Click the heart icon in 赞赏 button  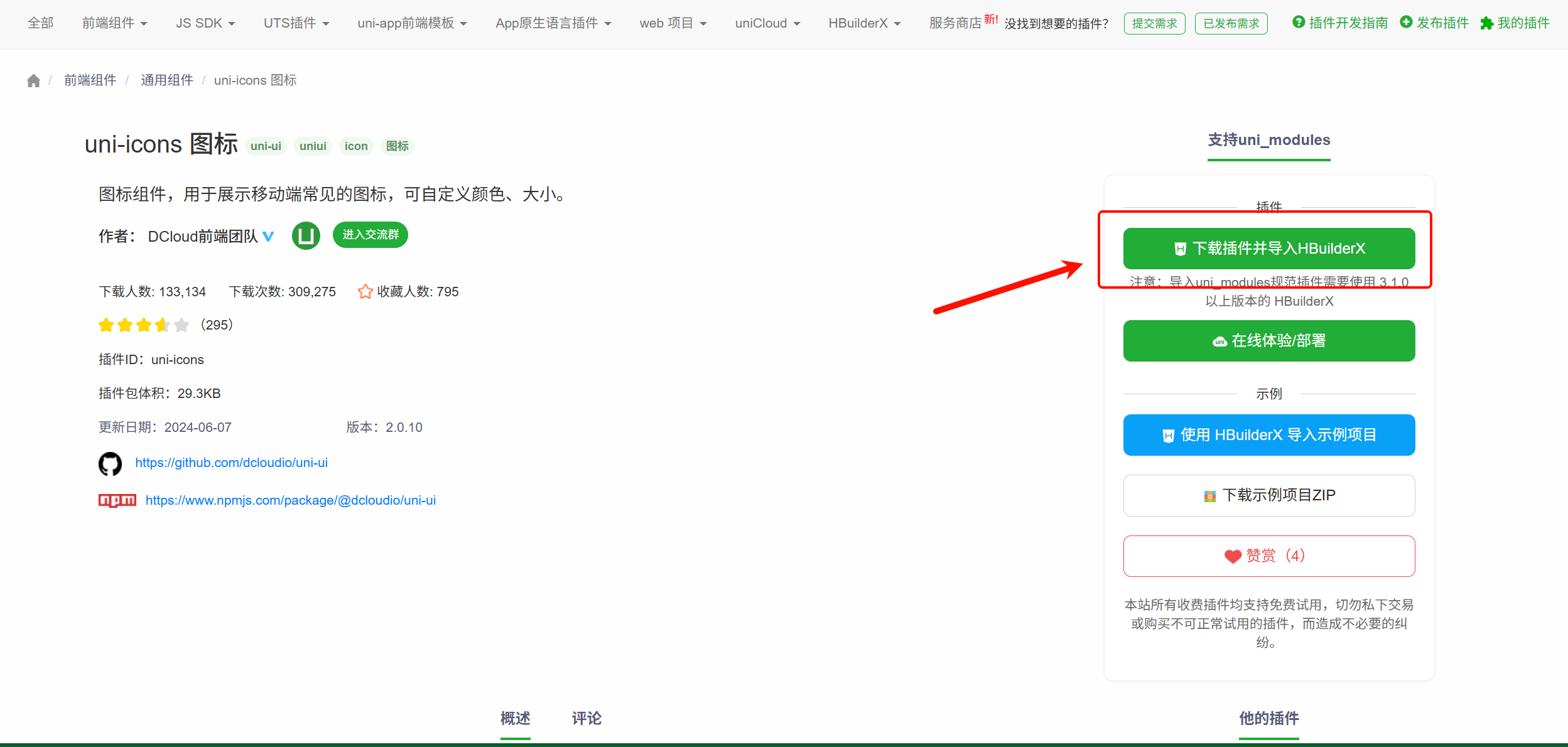click(1233, 556)
